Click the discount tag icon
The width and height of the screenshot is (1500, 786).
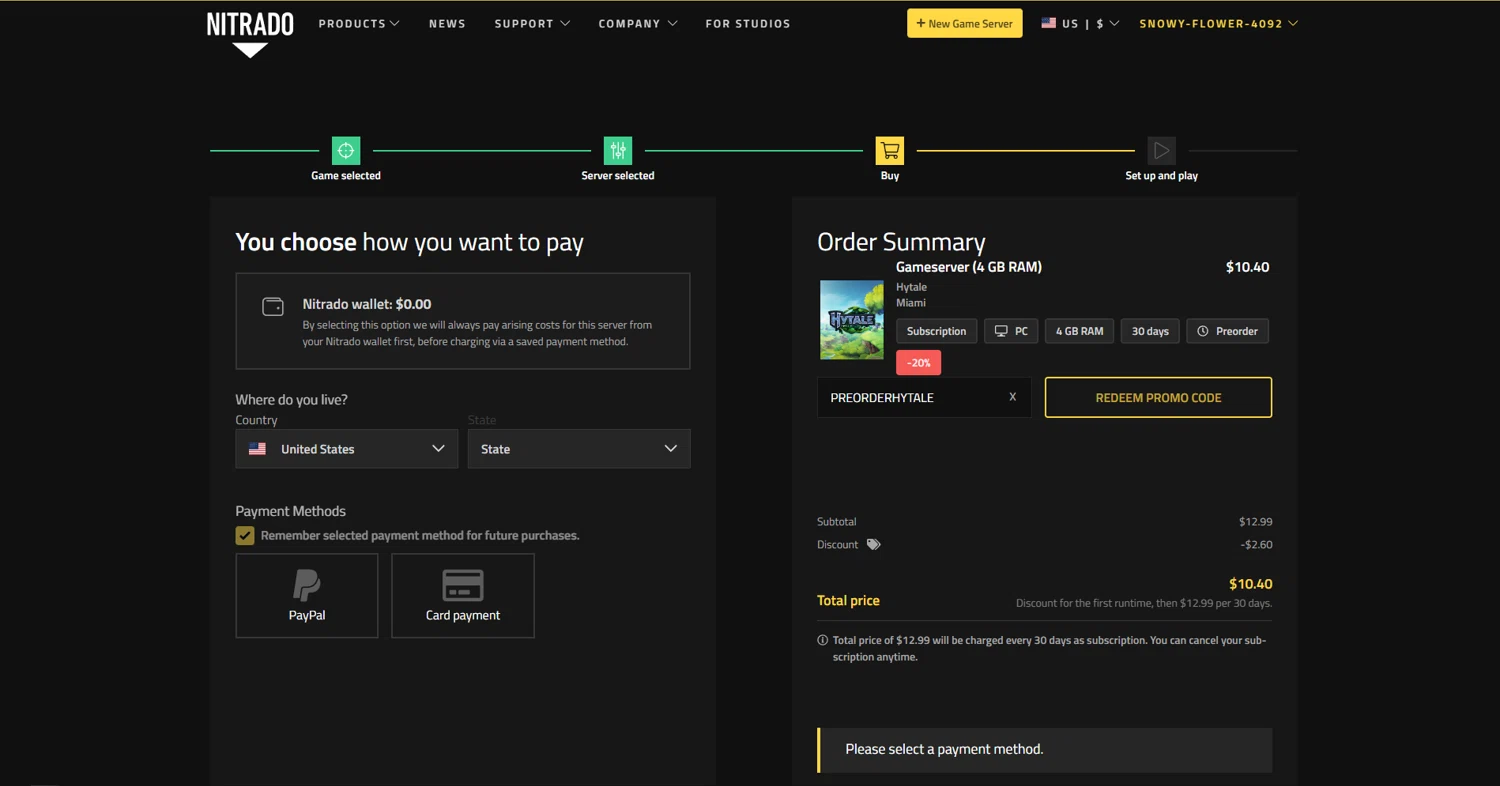click(873, 545)
